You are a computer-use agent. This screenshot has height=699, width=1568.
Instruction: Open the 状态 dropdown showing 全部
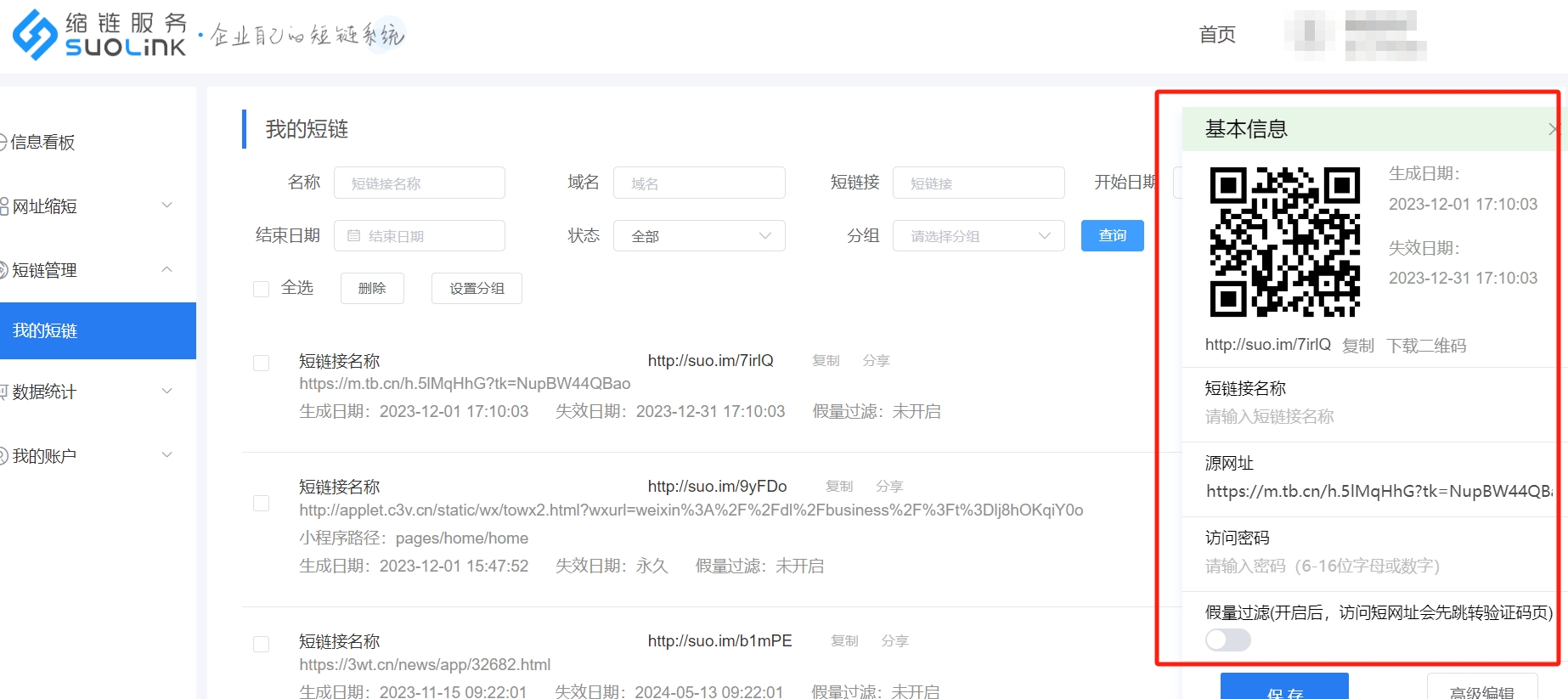pos(698,236)
